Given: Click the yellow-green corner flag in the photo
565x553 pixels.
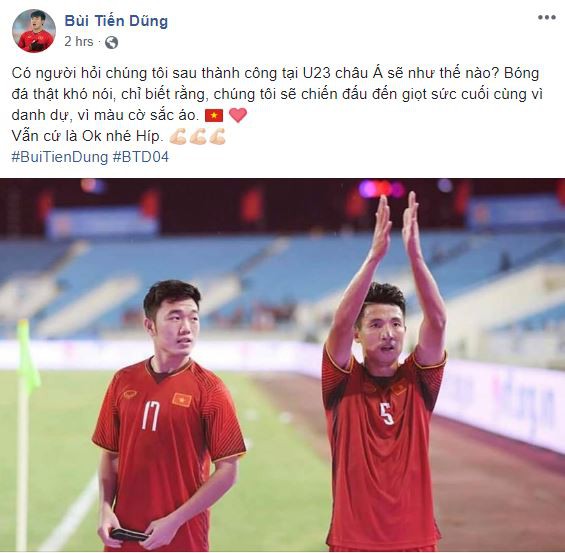Looking at the screenshot, I should pos(29,357).
